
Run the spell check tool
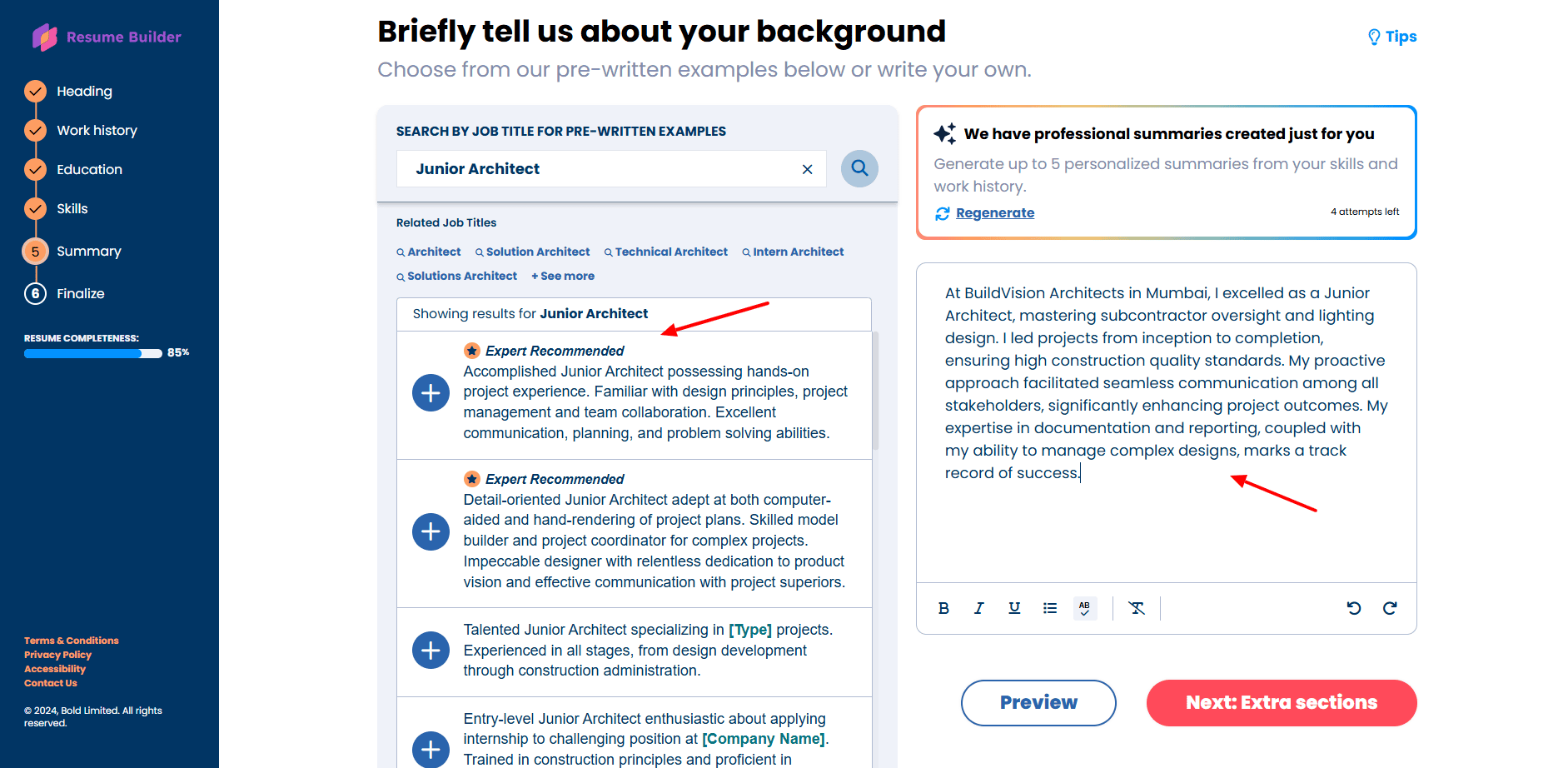click(x=1085, y=608)
